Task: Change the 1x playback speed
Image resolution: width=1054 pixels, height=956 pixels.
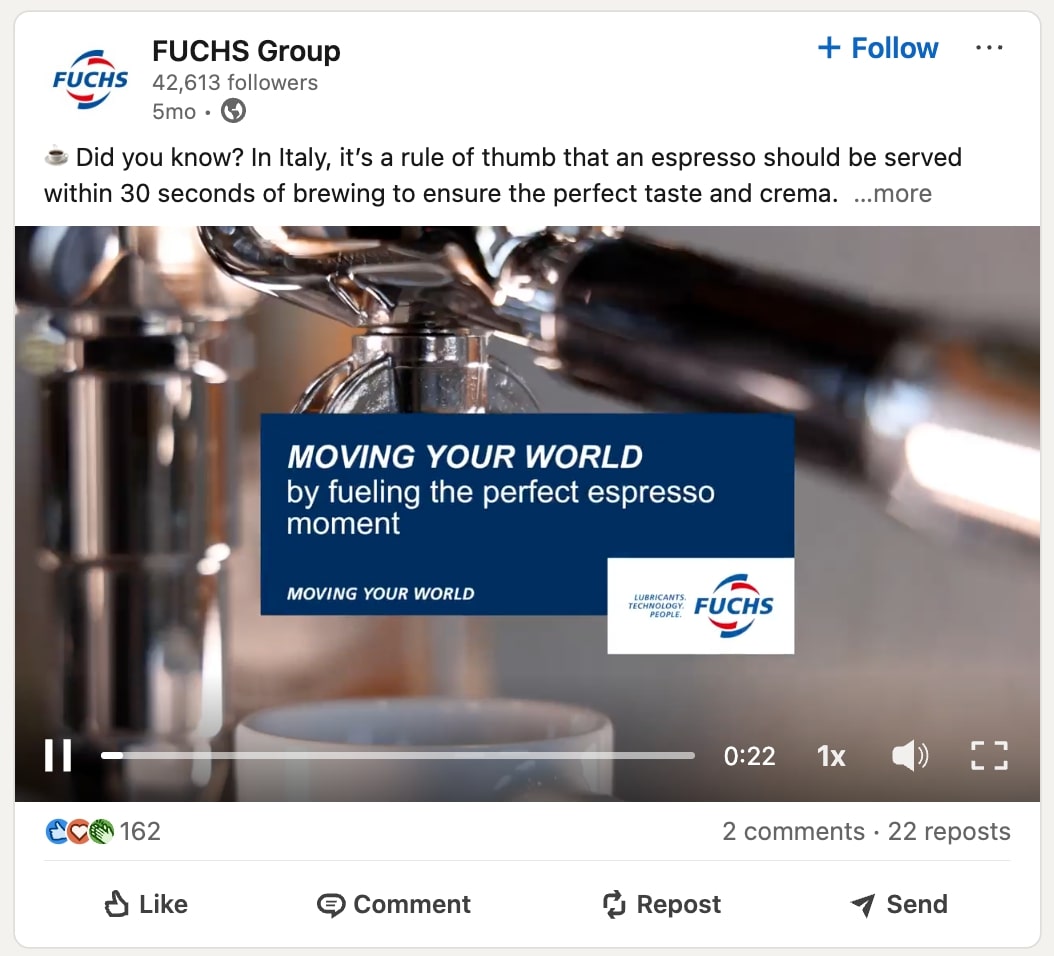Action: (831, 756)
